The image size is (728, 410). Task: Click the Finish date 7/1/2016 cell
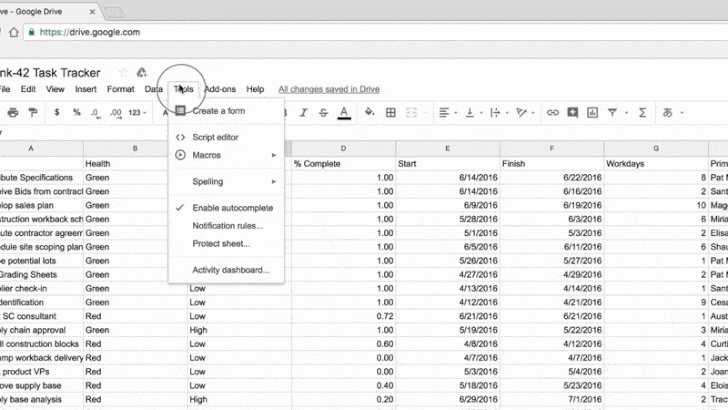pos(552,399)
